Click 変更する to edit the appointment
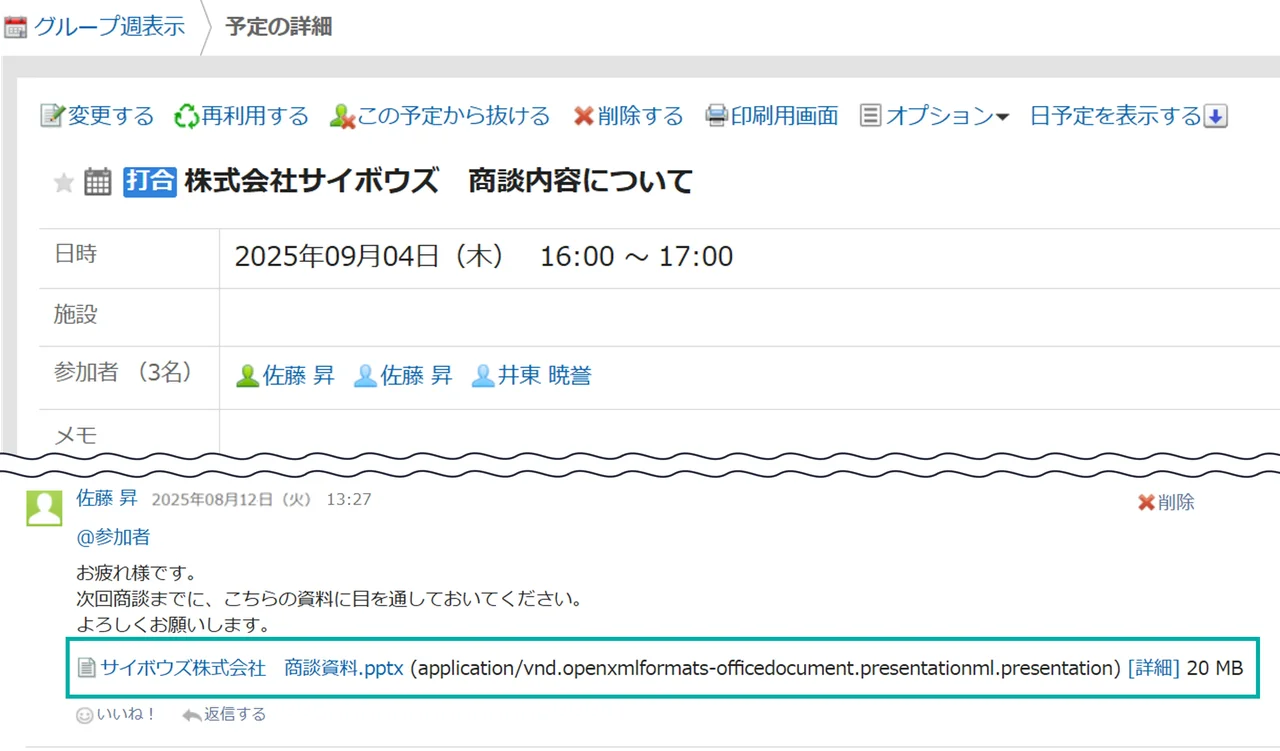The image size is (1280, 751). (x=111, y=116)
